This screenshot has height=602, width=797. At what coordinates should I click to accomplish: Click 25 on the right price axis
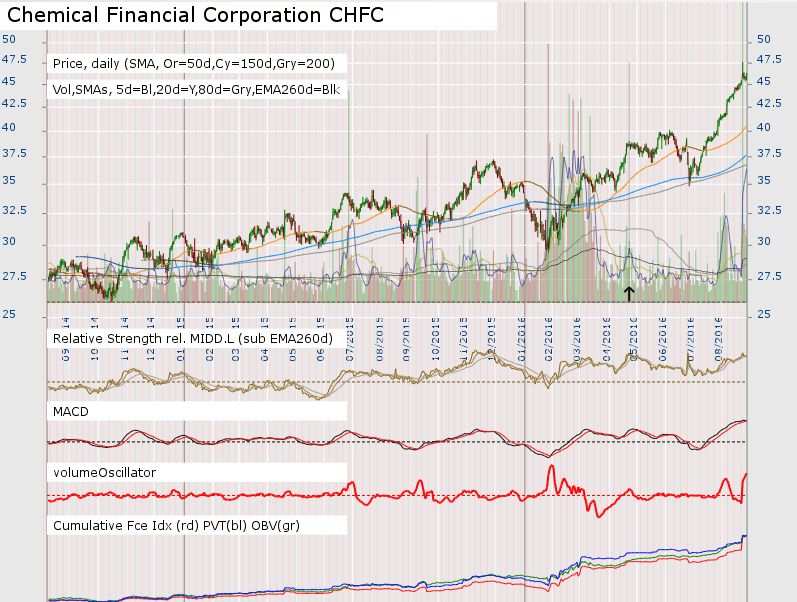(764, 314)
